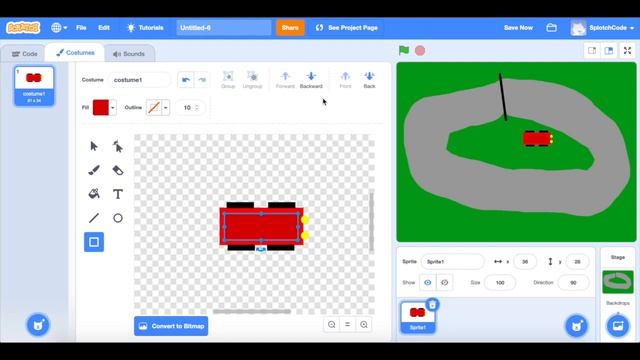This screenshot has width=640, height=360.
Task: Click the canvas horizontal scrollbar
Action: point(252,311)
